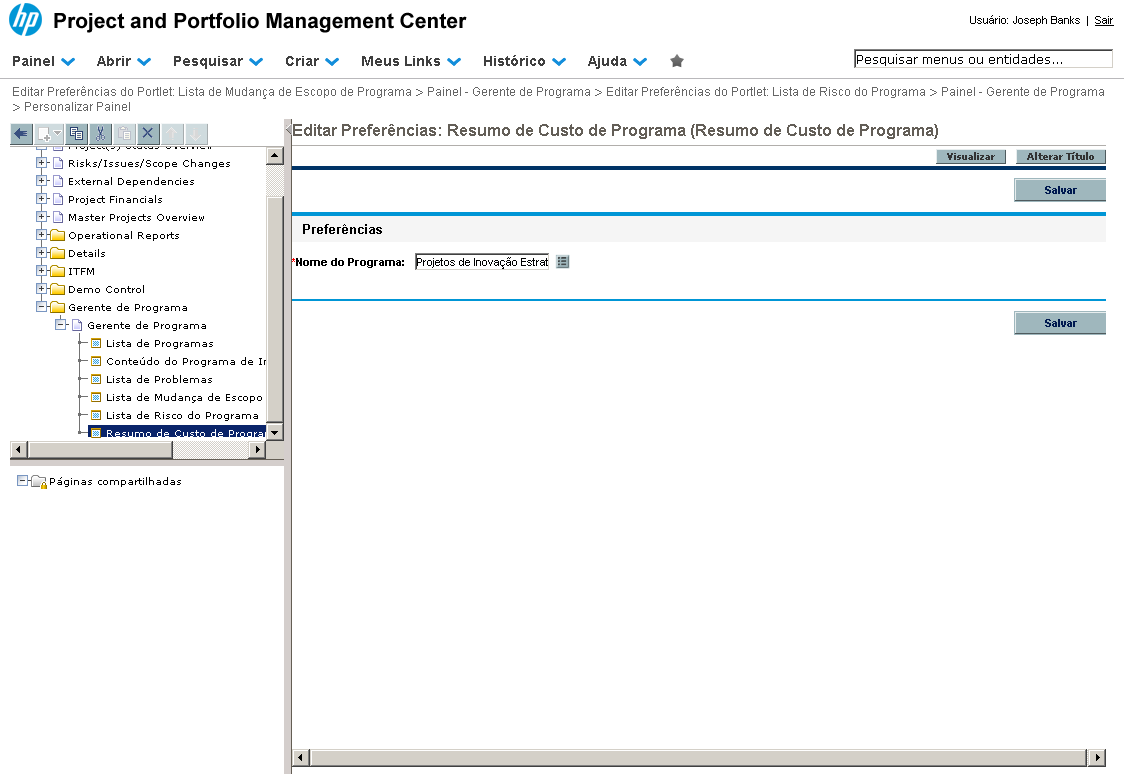This screenshot has width=1124, height=784.
Task: Open the Painel menu
Action: click(x=43, y=61)
